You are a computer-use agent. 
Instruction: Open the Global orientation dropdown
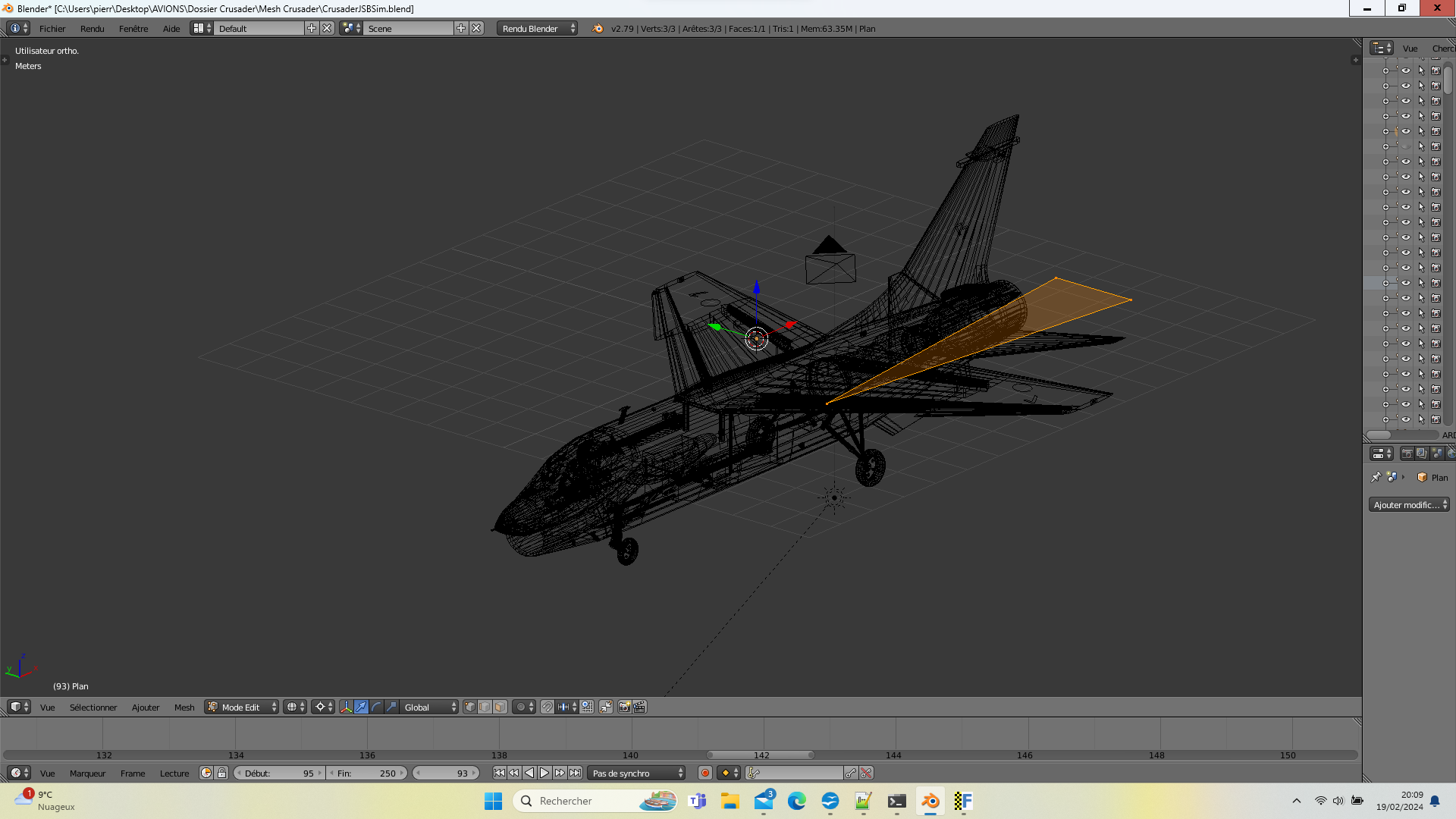point(430,707)
